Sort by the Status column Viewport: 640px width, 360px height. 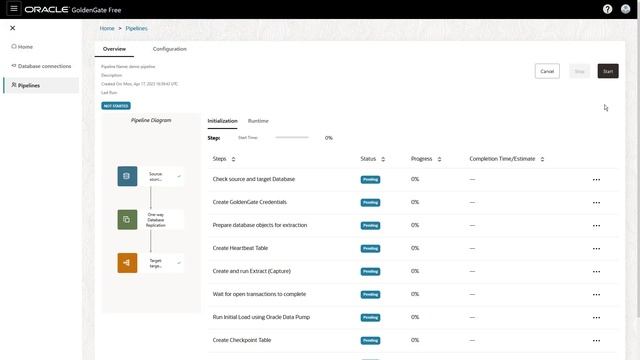coord(383,159)
